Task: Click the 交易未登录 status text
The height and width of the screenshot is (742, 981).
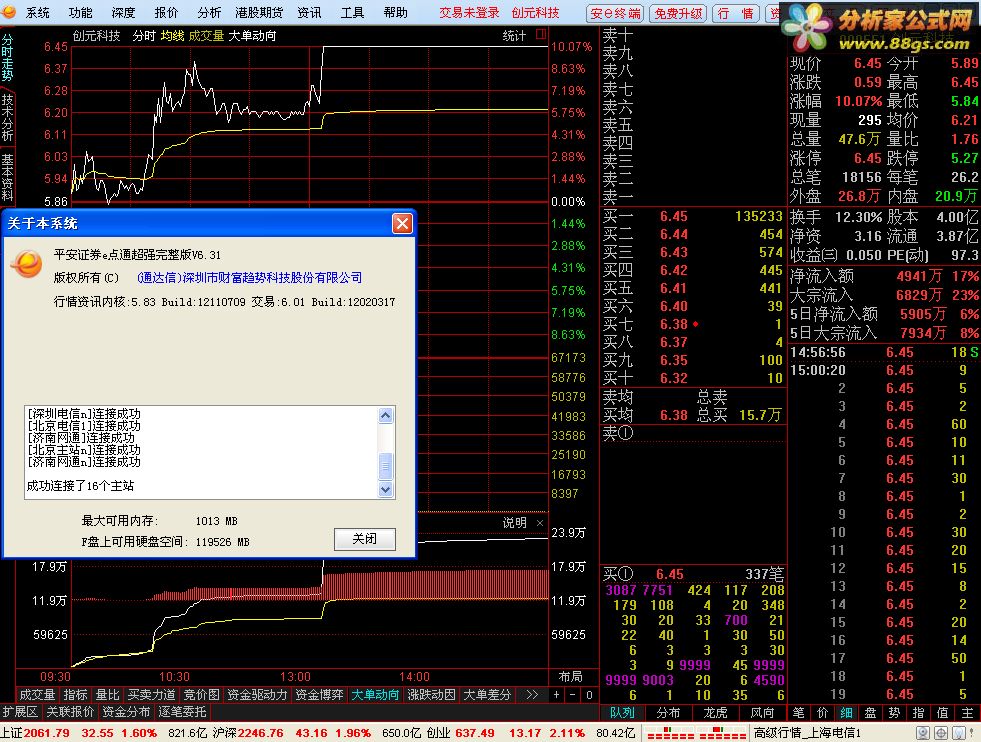Action: point(469,13)
